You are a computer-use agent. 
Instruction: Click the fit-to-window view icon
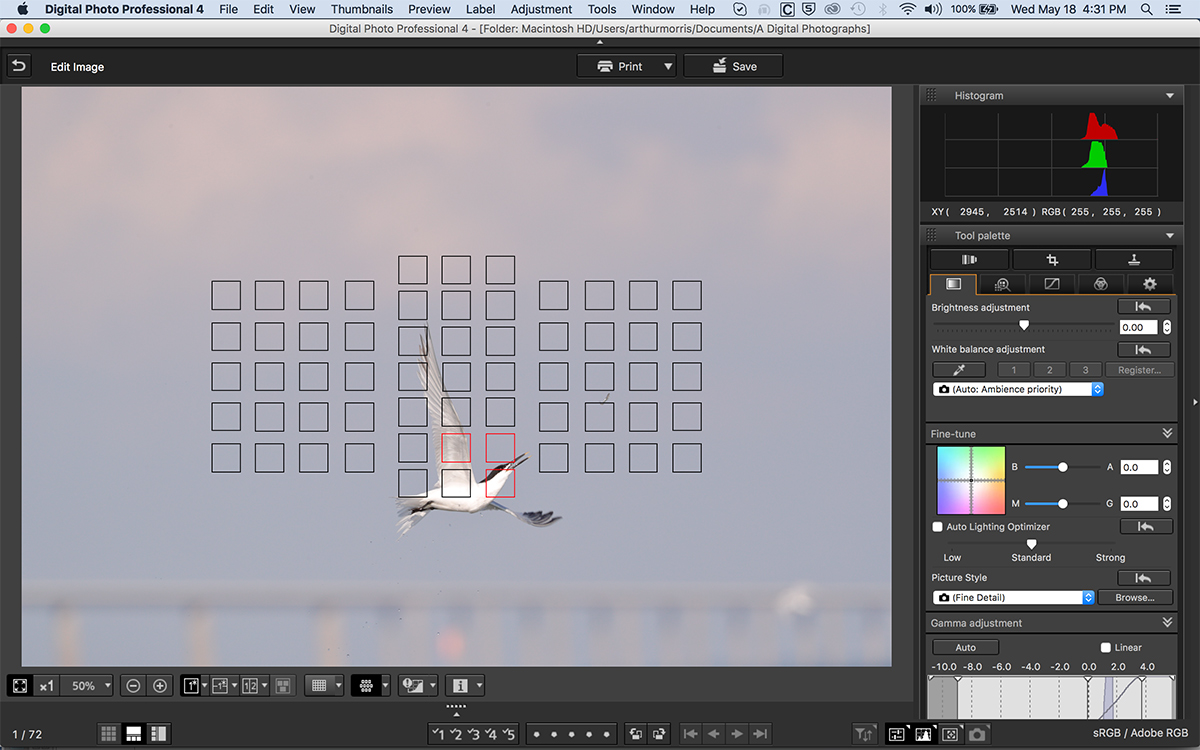pos(20,686)
